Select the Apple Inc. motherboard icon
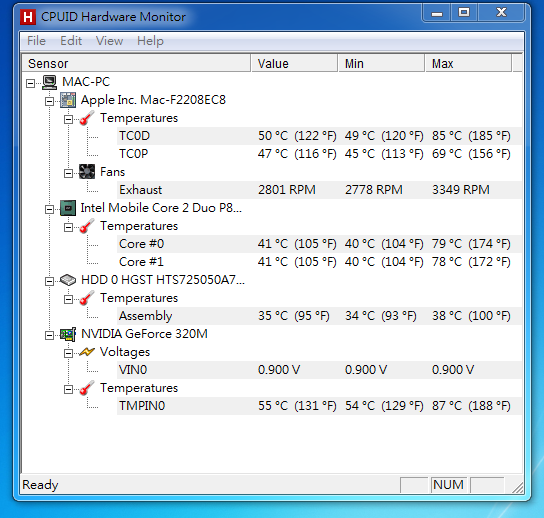The image size is (544, 518). [68, 100]
